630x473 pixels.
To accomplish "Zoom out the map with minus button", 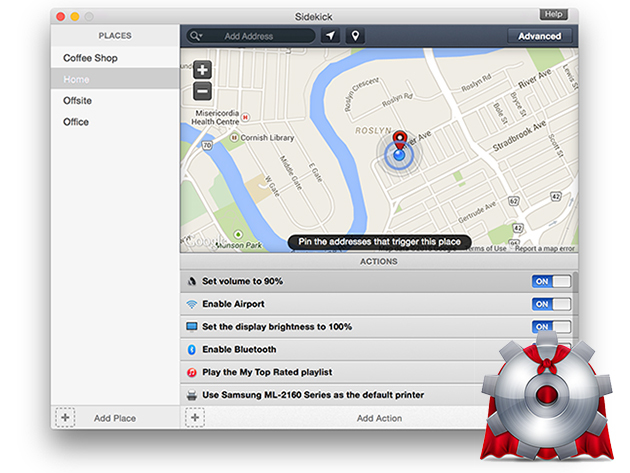I will [202, 91].
